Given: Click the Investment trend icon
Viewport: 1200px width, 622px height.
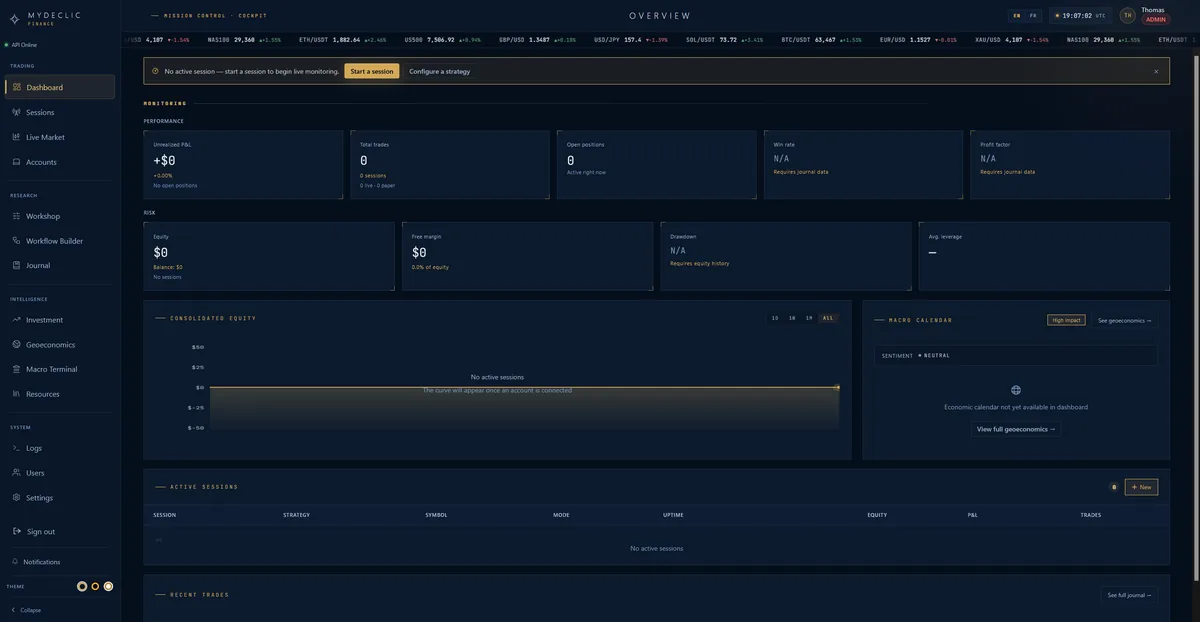Looking at the screenshot, I should (x=17, y=320).
